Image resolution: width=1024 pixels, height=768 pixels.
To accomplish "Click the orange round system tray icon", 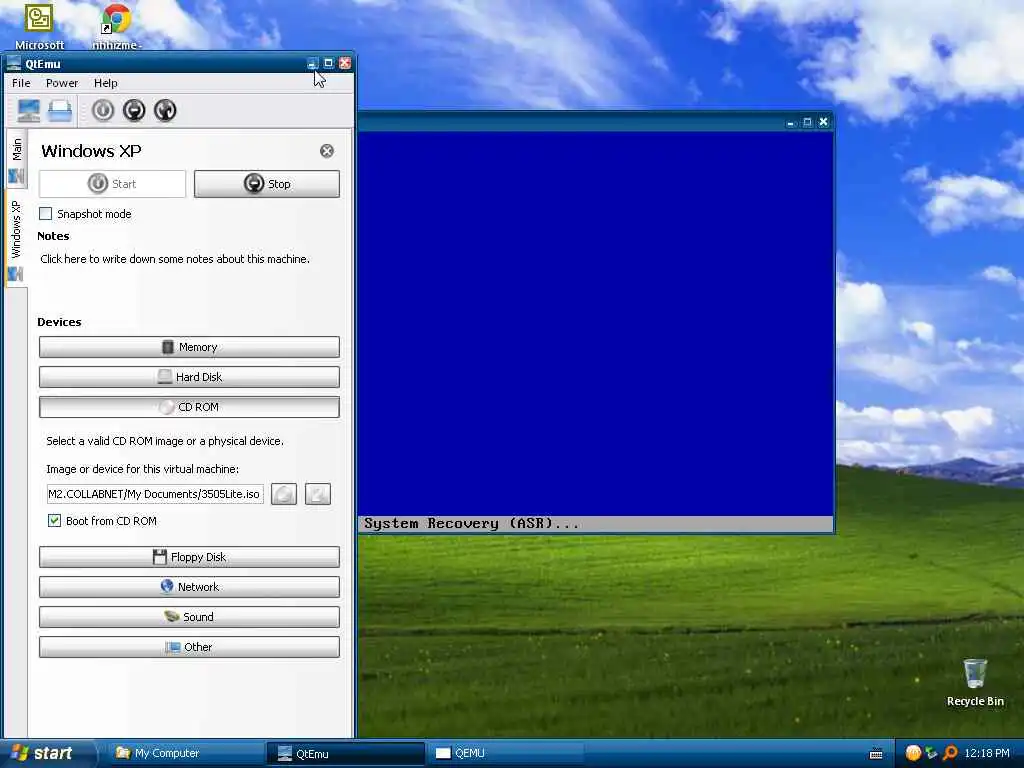I will [x=913, y=754].
